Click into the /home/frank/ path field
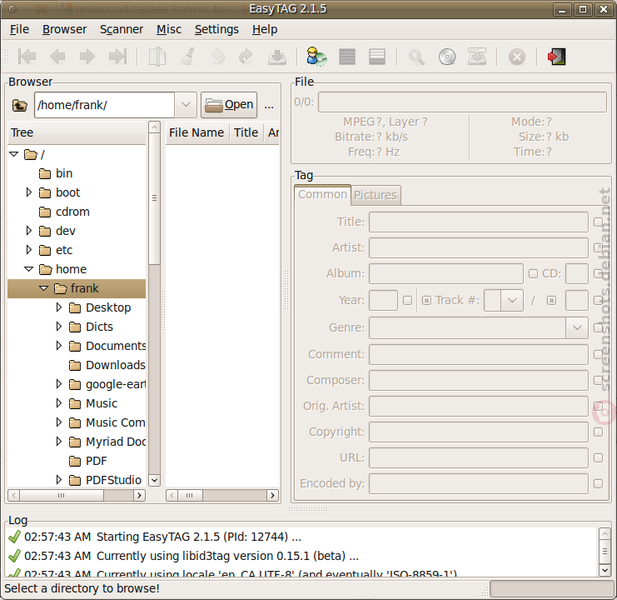Image resolution: width=617 pixels, height=600 pixels. point(104,105)
